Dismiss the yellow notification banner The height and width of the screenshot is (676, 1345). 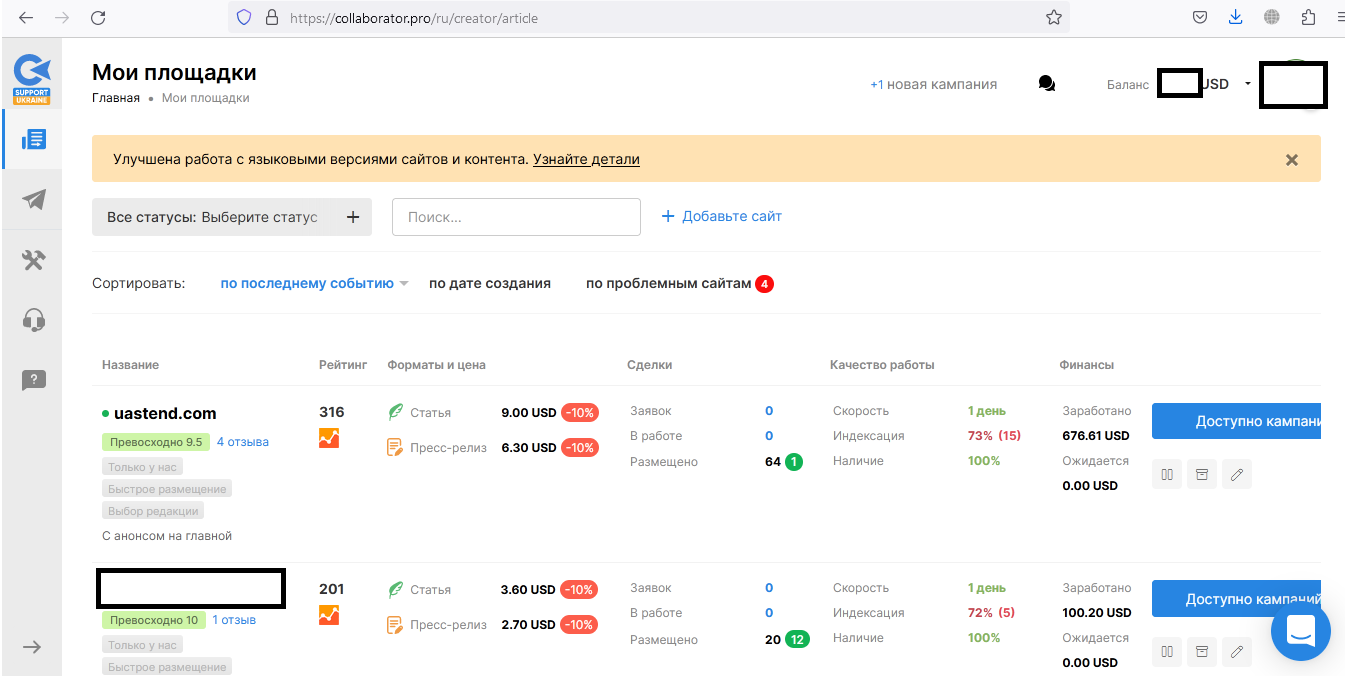click(x=1292, y=160)
